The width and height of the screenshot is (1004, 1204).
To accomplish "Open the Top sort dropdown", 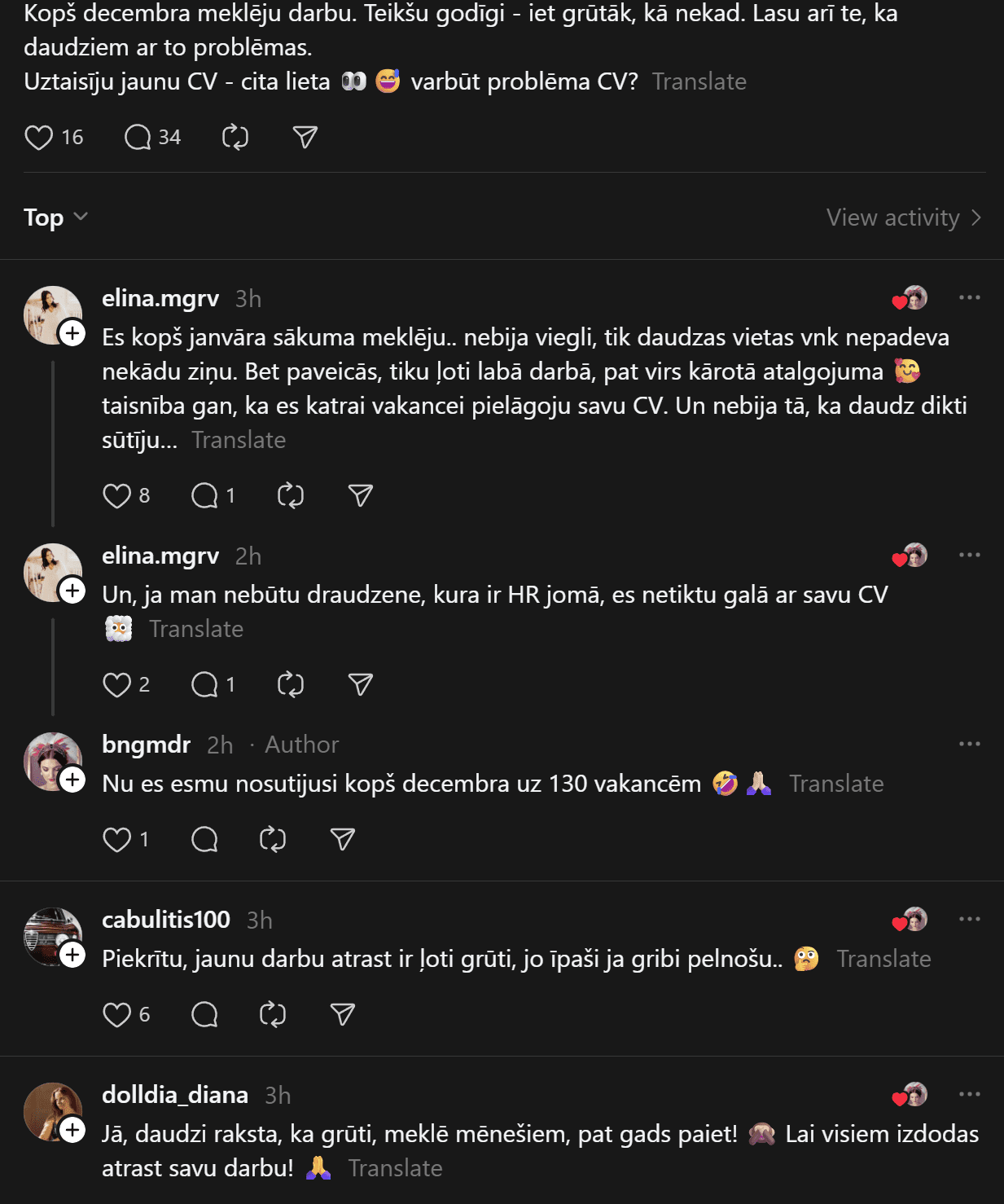I will coord(55,218).
